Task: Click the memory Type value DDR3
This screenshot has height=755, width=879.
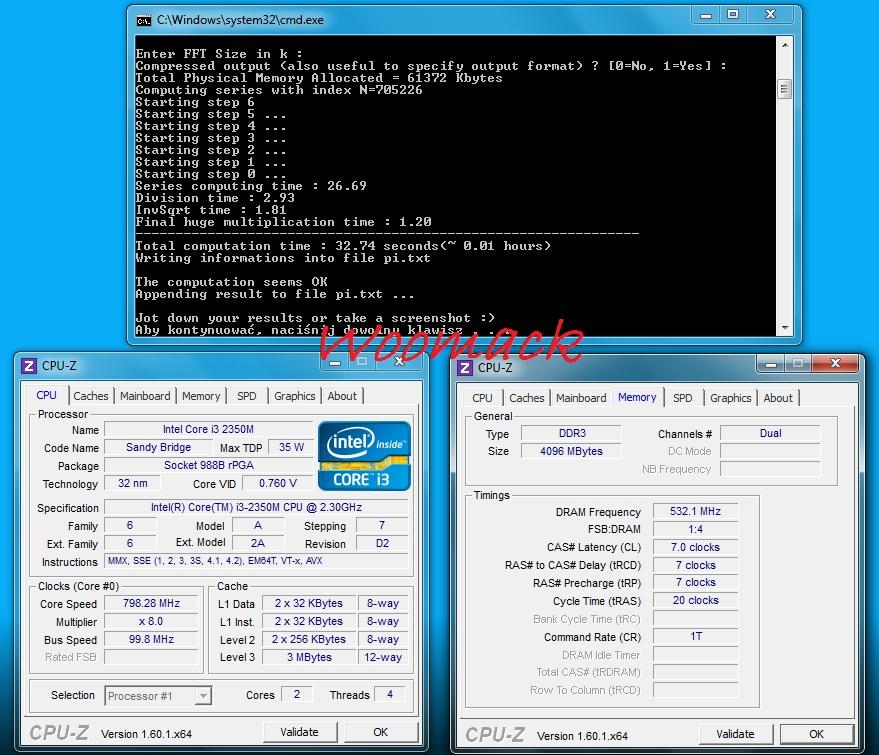Action: coord(572,433)
